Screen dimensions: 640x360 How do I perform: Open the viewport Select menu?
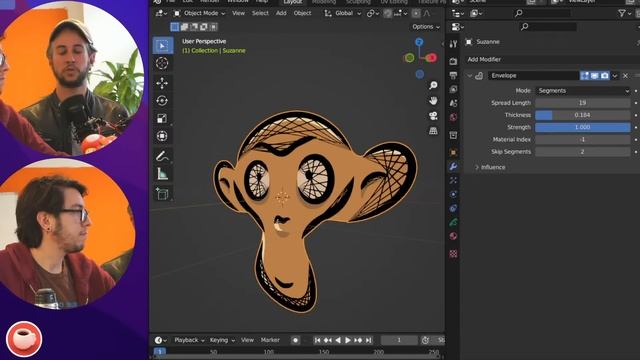[260, 13]
